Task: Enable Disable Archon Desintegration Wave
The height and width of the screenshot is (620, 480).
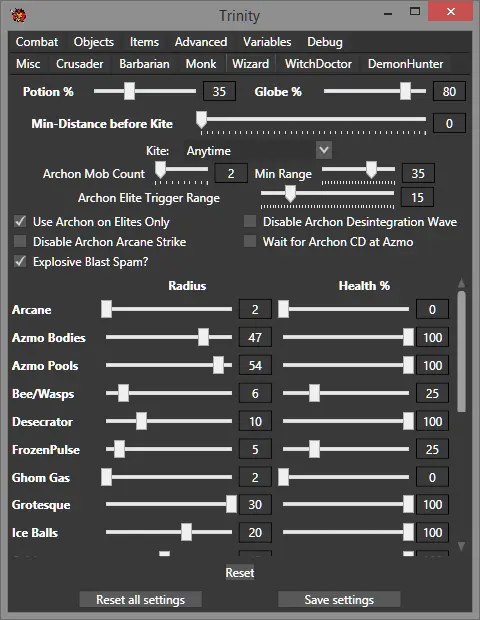Action: pyautogui.click(x=250, y=221)
